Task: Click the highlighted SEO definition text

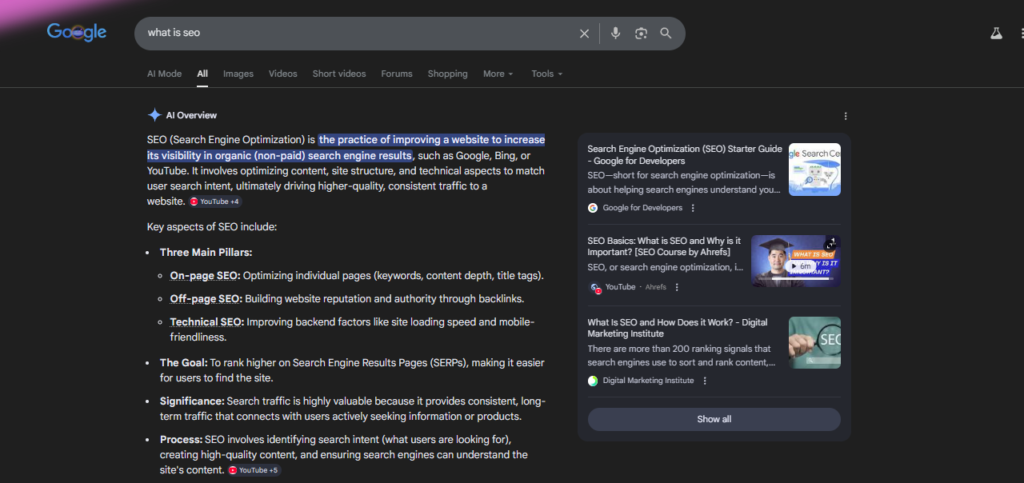Action: point(346,148)
